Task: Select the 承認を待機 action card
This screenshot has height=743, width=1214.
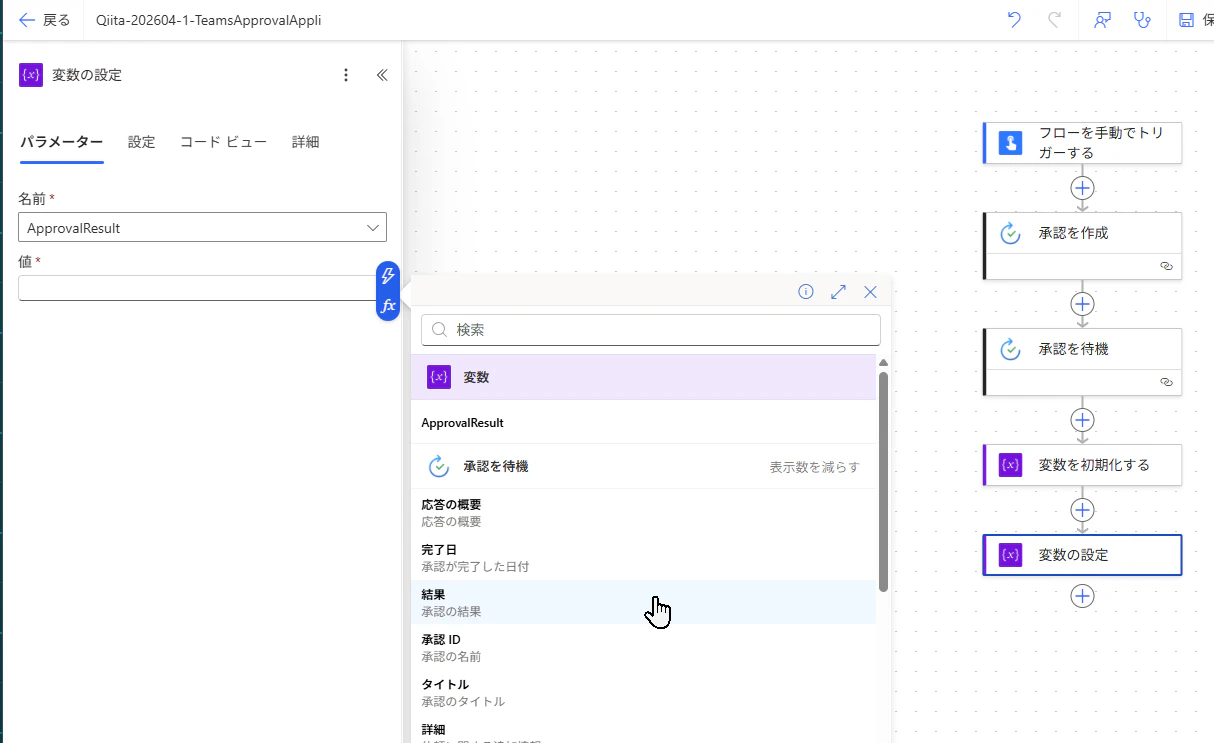Action: pyautogui.click(x=1083, y=361)
